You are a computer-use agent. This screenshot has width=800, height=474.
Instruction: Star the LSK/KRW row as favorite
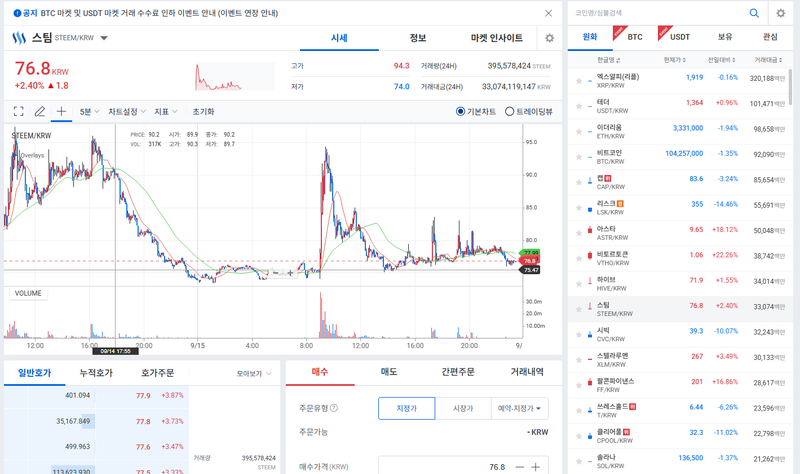pos(579,208)
